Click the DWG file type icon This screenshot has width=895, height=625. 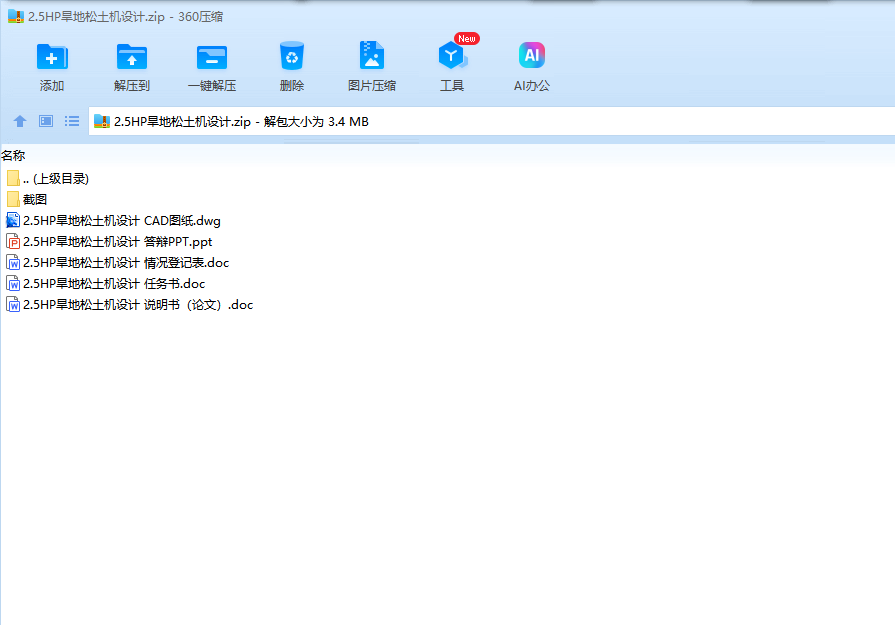[x=13, y=220]
